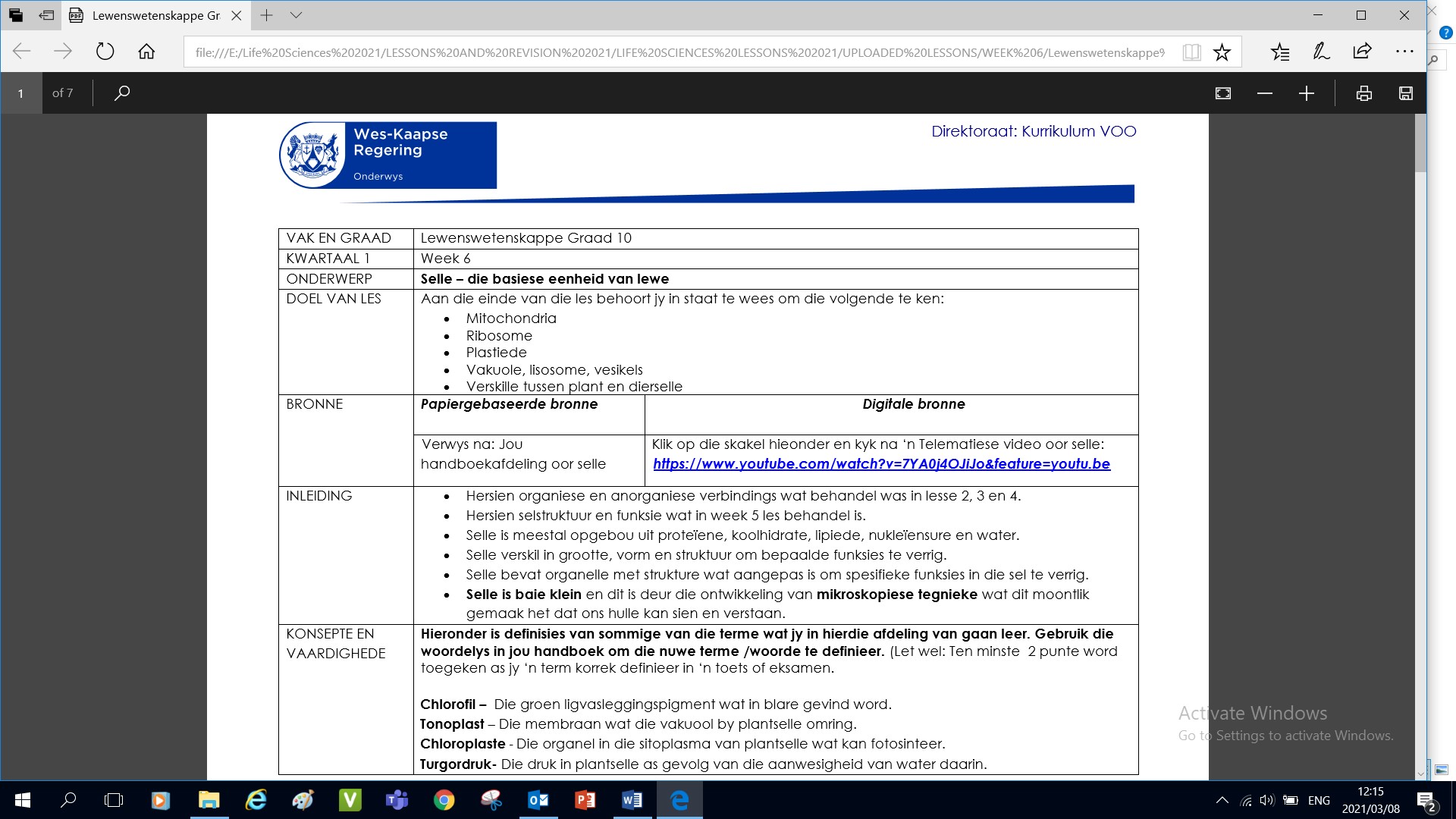Viewport: 1456px width, 819px height.
Task: Close the Lewenswetenskappe tab
Action: [x=236, y=15]
